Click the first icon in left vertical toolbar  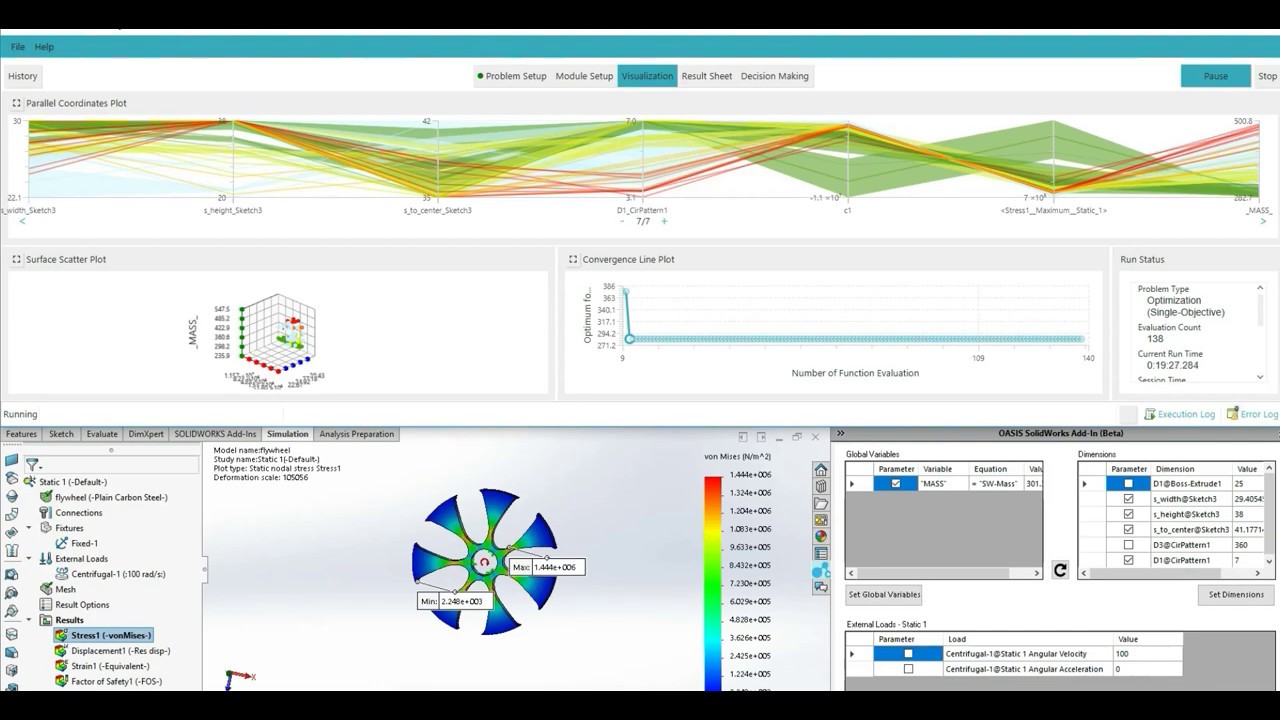(x=11, y=461)
